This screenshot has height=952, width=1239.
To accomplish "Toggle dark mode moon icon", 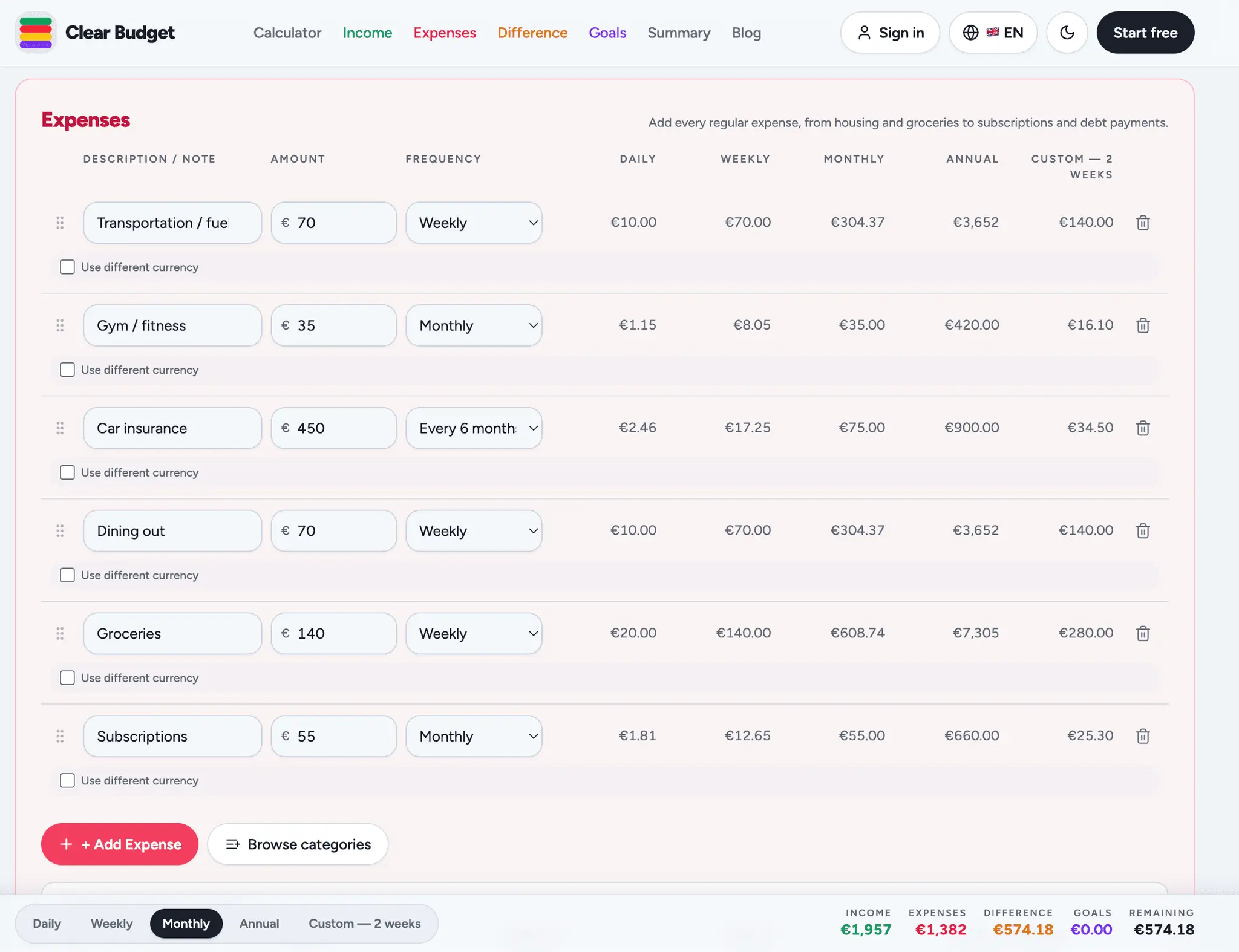I will click(x=1067, y=33).
